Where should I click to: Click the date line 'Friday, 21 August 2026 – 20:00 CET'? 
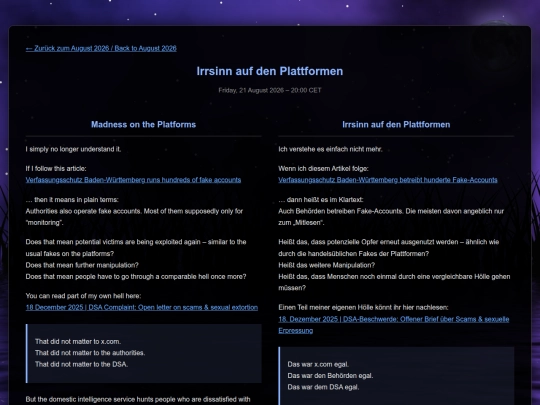pos(270,90)
